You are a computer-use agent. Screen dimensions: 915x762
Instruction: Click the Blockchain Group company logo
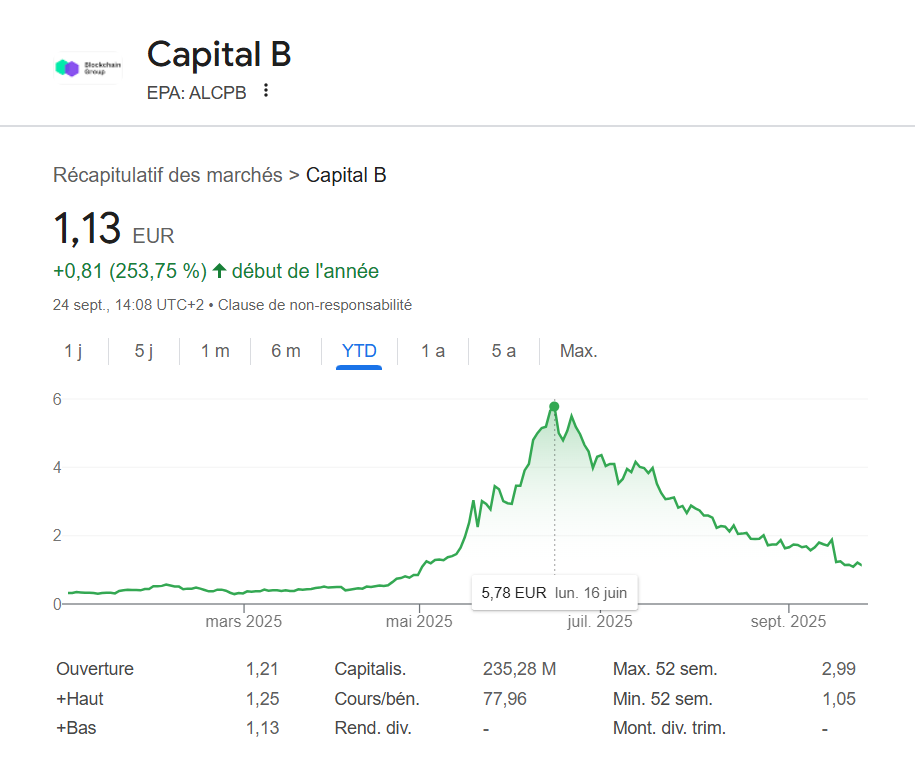(87, 68)
